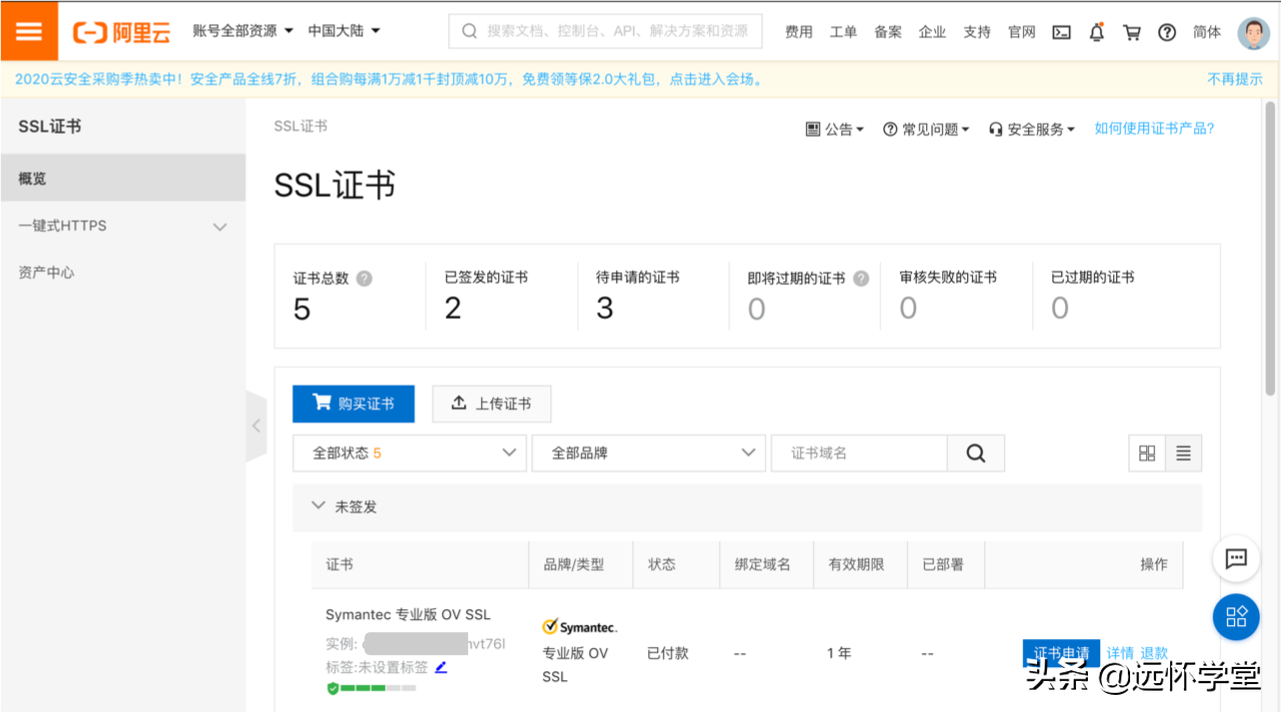
Task: Collapse the left sidebar panel
Action: [x=256, y=426]
